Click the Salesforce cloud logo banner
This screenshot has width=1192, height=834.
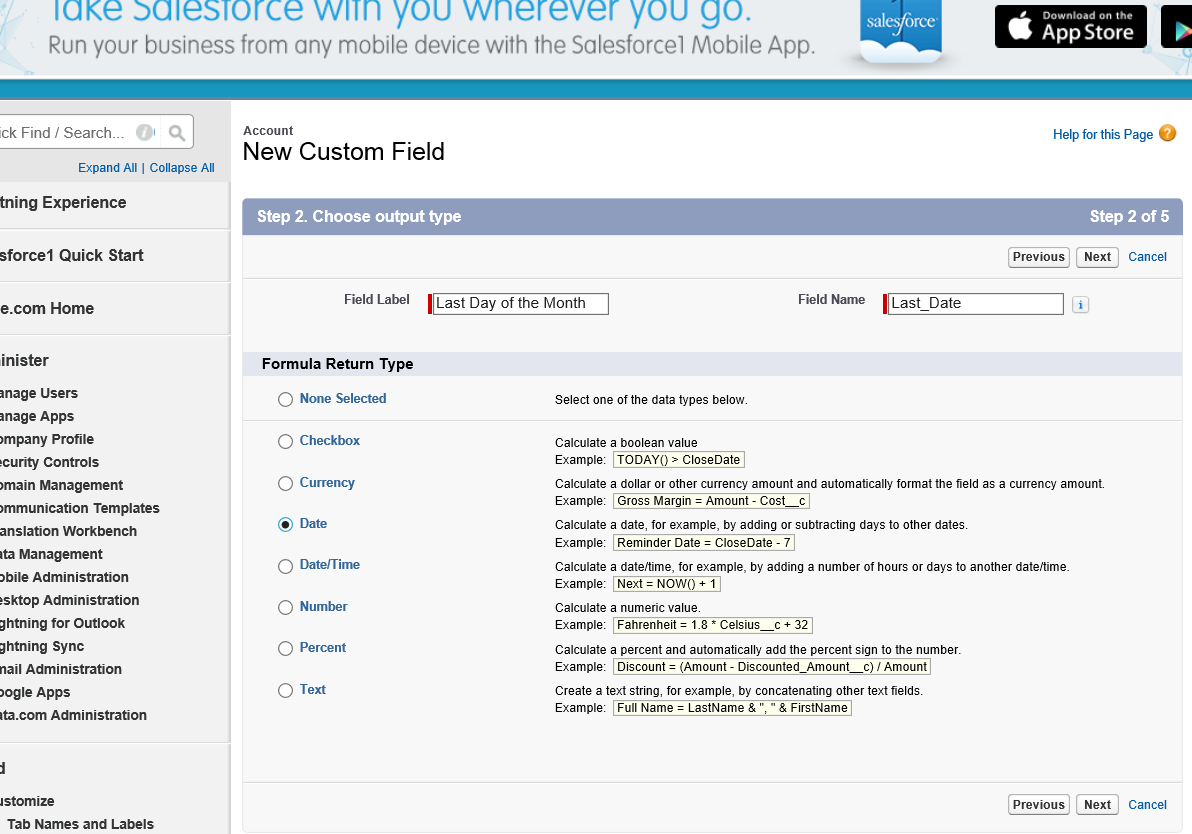(900, 30)
